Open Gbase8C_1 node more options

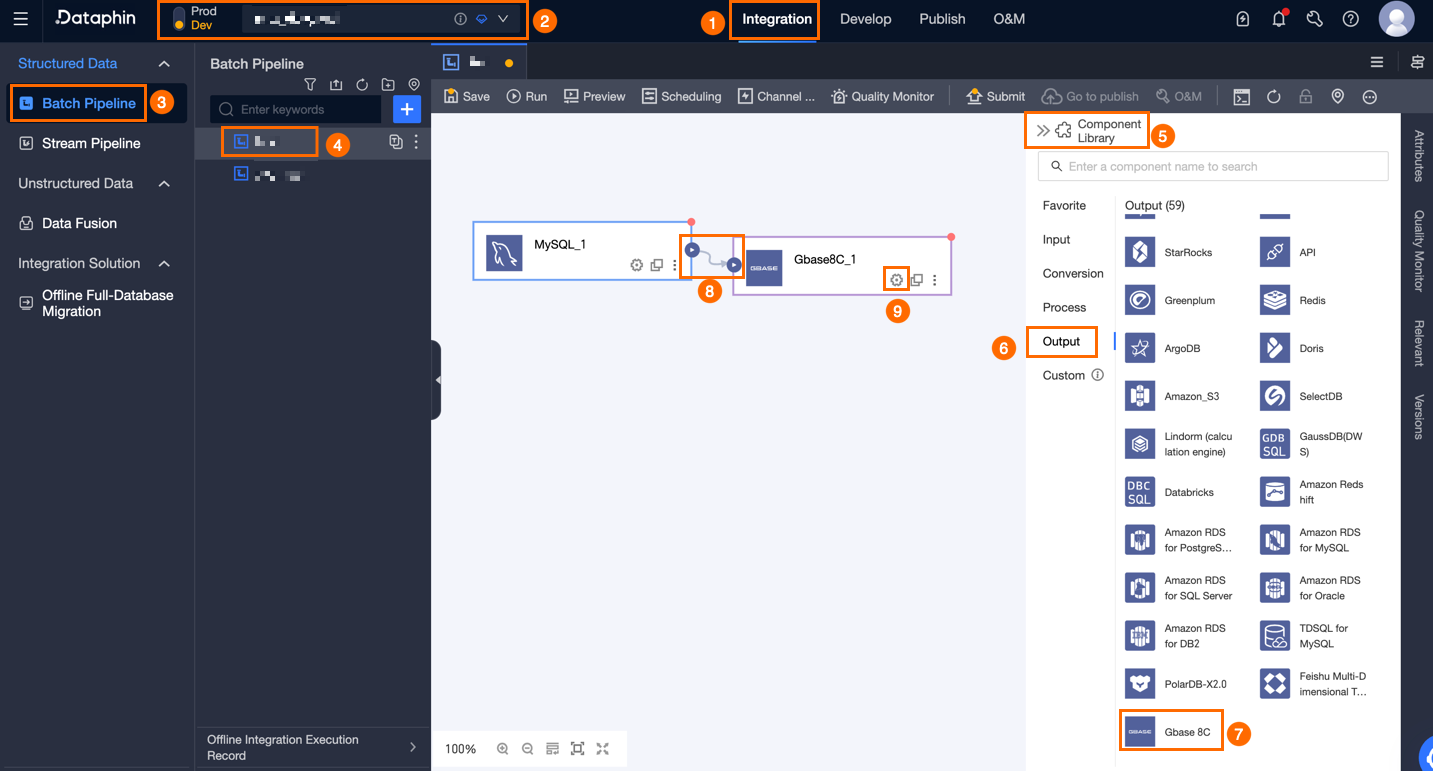pyautogui.click(x=935, y=280)
